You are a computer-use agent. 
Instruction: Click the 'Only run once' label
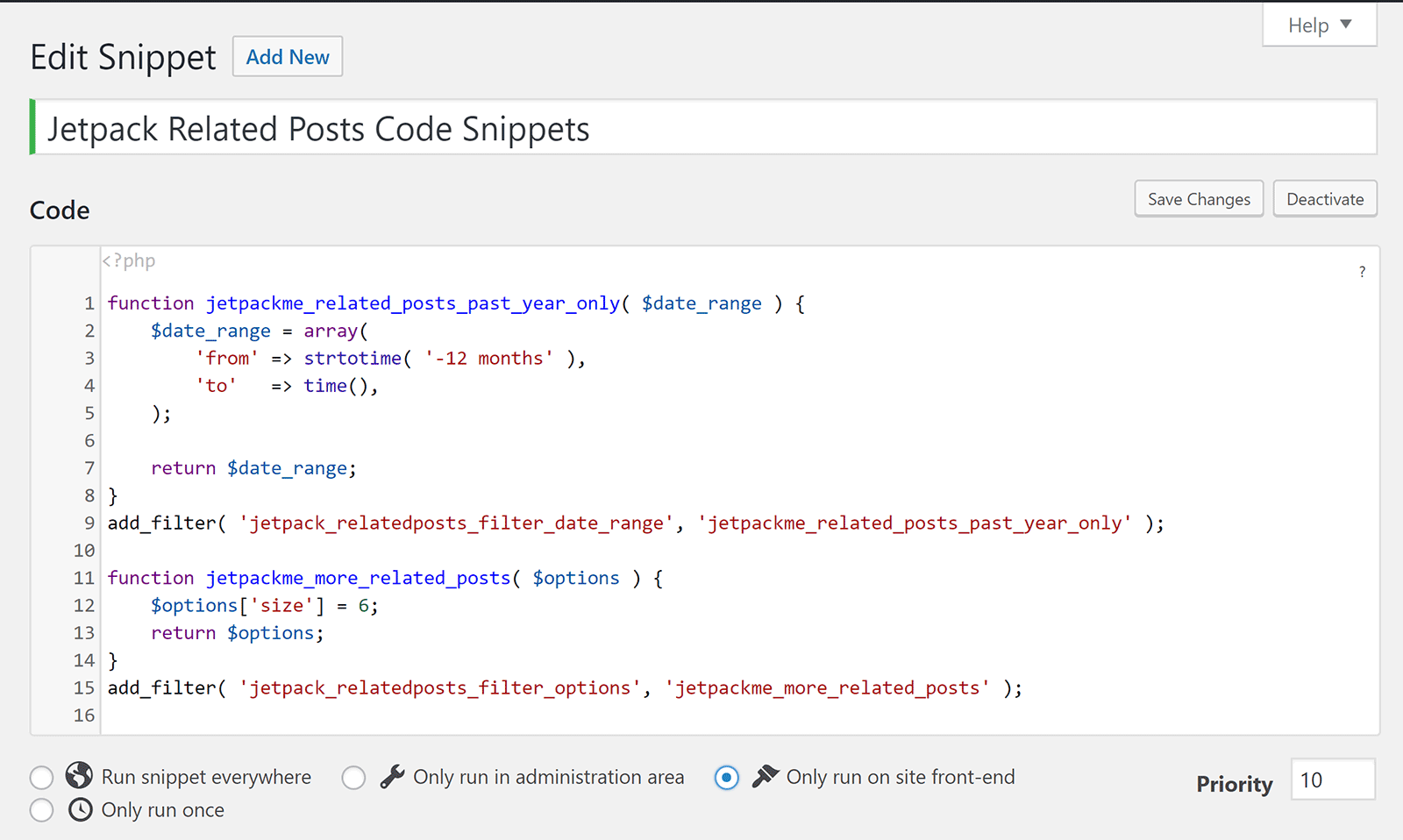(x=163, y=810)
